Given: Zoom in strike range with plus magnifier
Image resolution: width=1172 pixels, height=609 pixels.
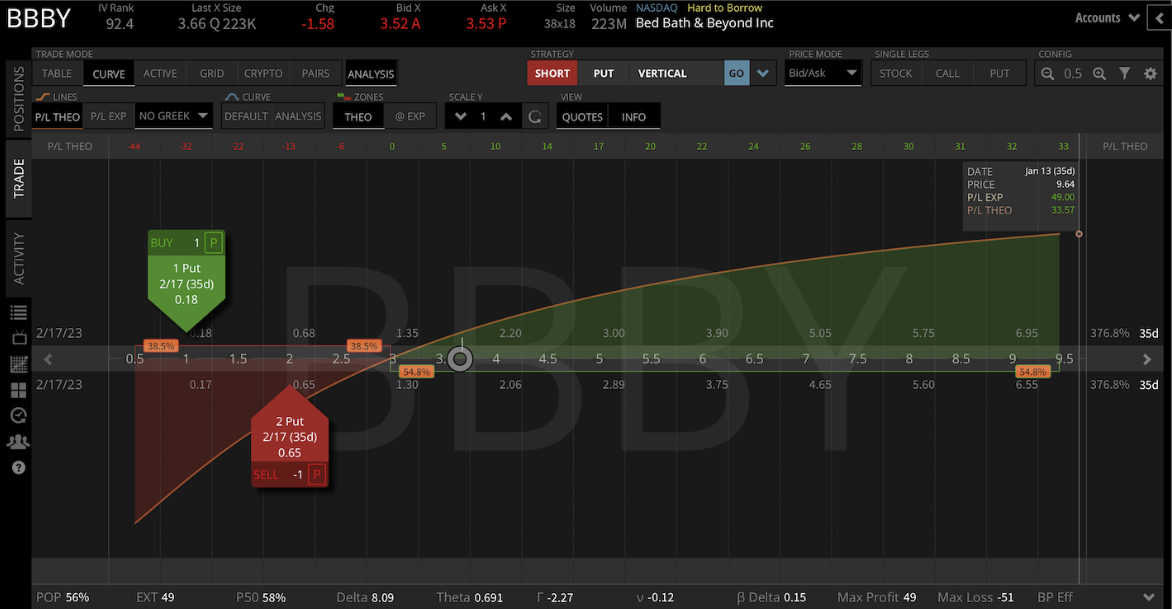Looking at the screenshot, I should (1099, 73).
